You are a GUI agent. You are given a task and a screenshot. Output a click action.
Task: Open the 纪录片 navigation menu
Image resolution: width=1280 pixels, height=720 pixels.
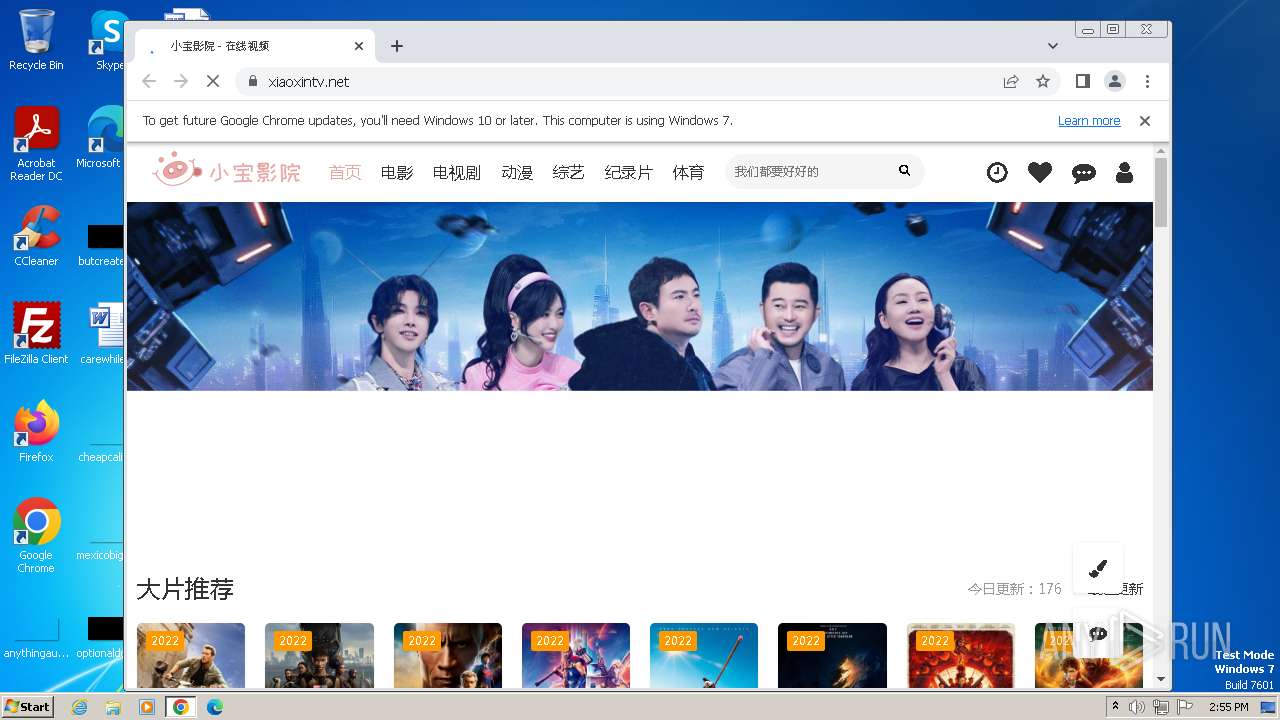(629, 172)
